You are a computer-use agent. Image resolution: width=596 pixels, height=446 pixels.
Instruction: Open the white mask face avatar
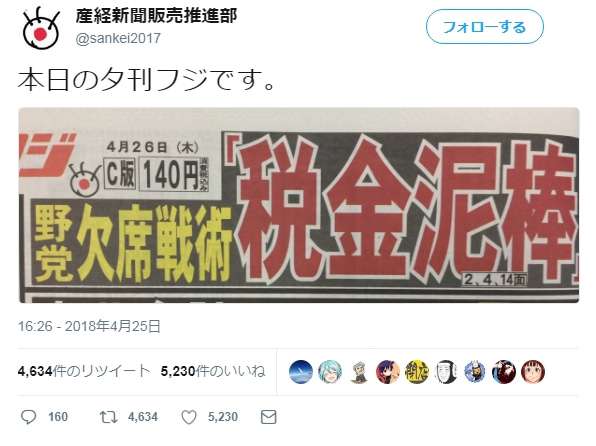[445, 371]
